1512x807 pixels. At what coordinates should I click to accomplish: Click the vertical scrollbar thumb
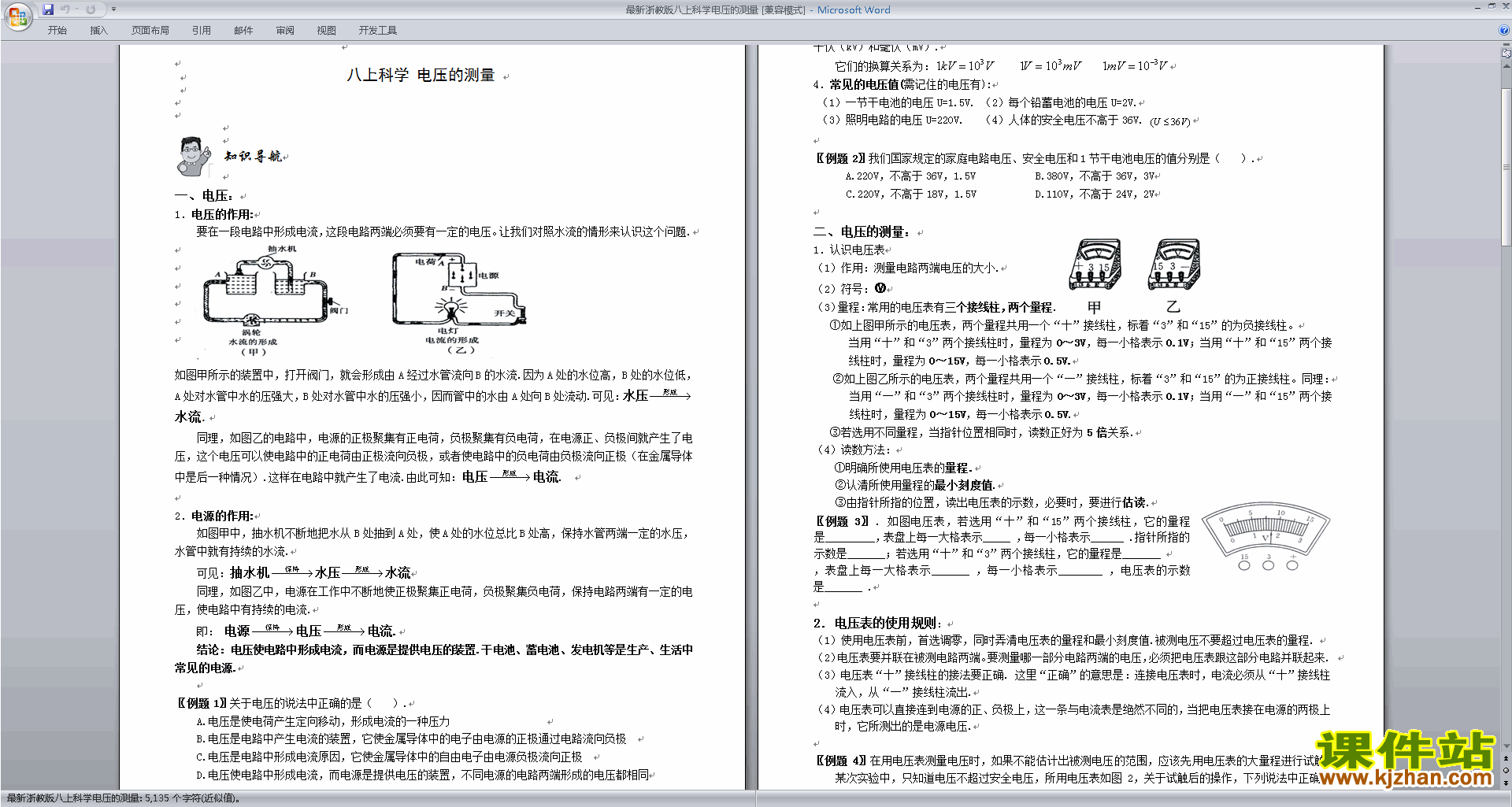coord(1506,167)
